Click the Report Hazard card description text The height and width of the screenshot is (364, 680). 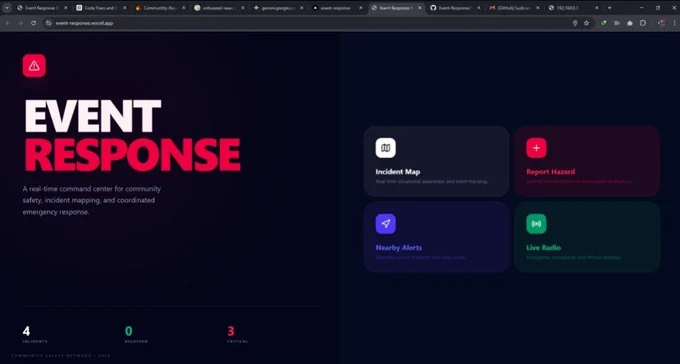point(579,181)
